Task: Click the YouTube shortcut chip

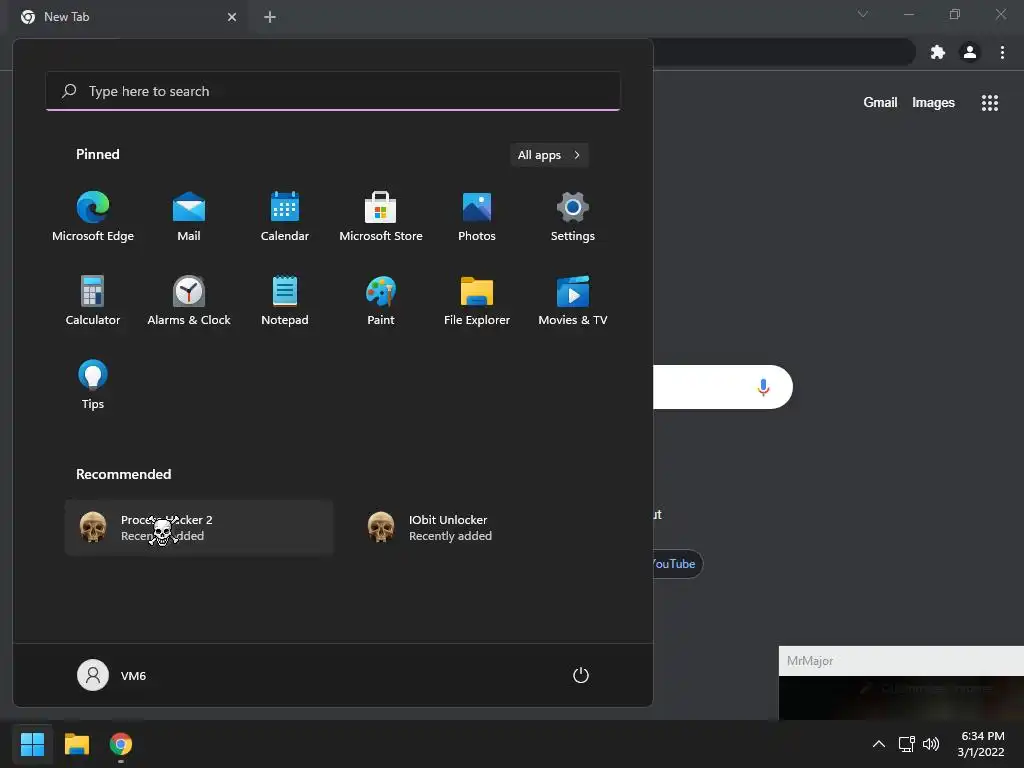Action: [676, 564]
